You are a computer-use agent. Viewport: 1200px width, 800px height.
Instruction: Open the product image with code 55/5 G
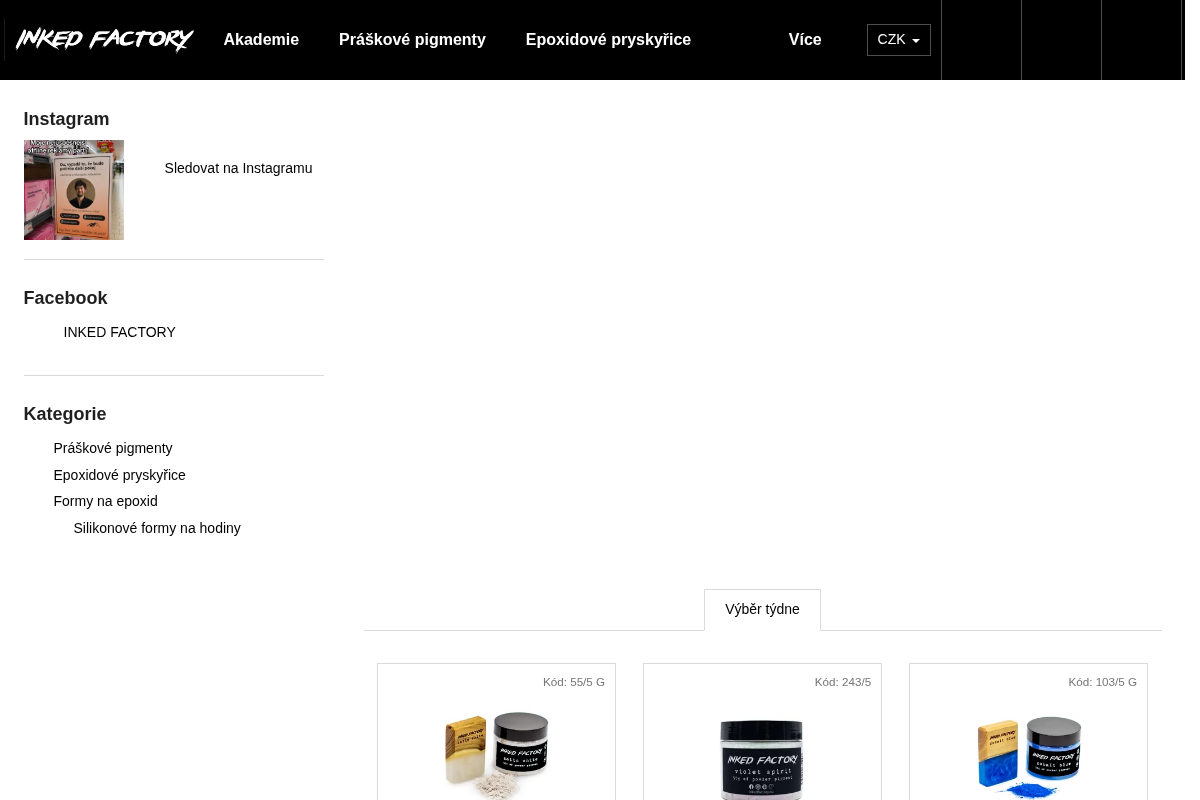497,754
